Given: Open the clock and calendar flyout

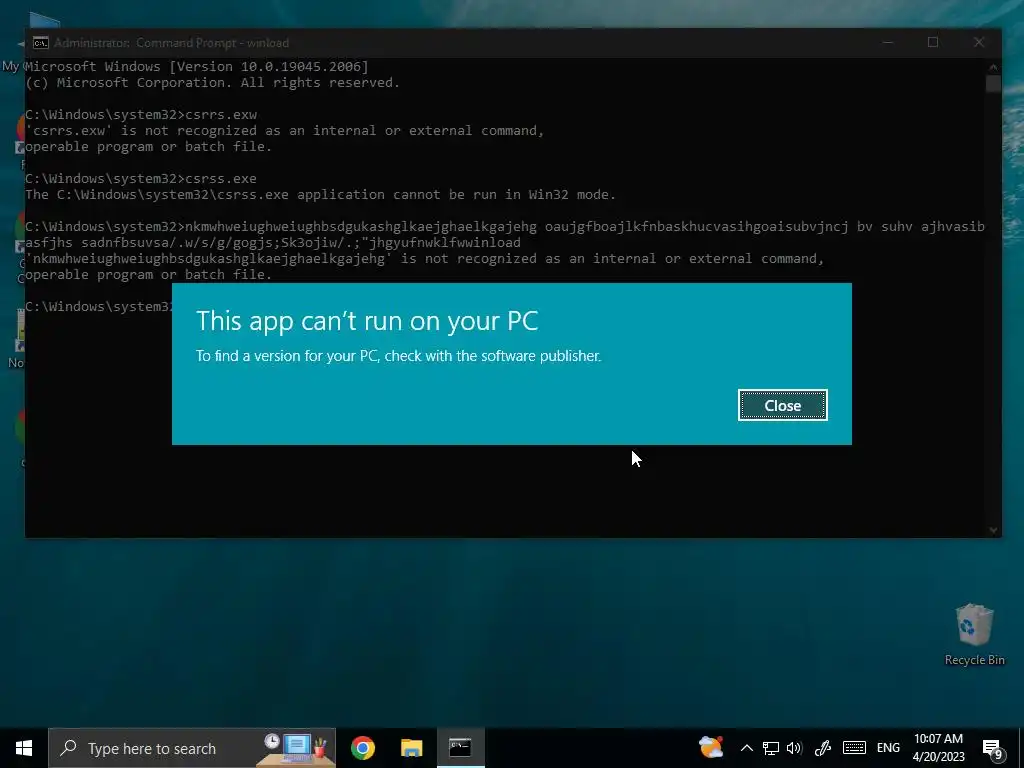Looking at the screenshot, I should click(938, 748).
